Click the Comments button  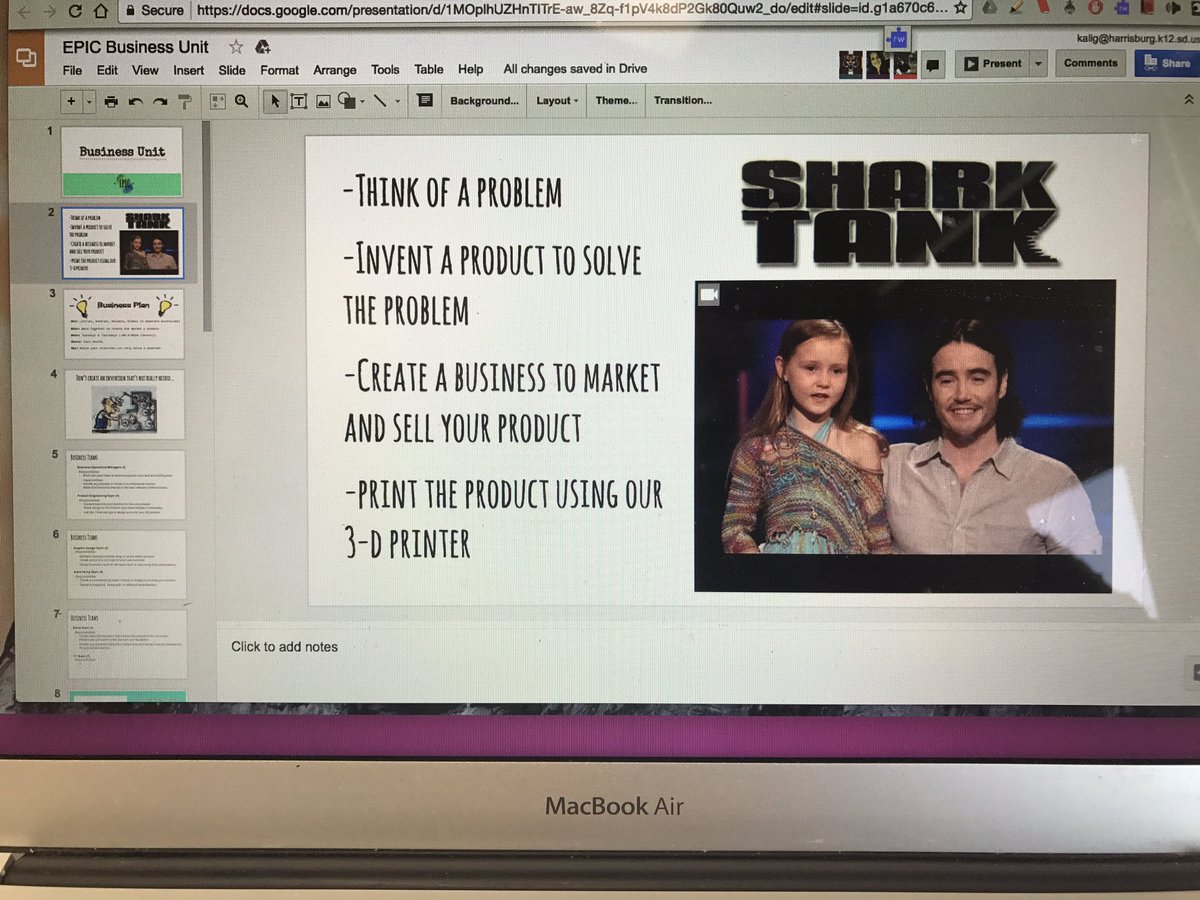point(1090,63)
